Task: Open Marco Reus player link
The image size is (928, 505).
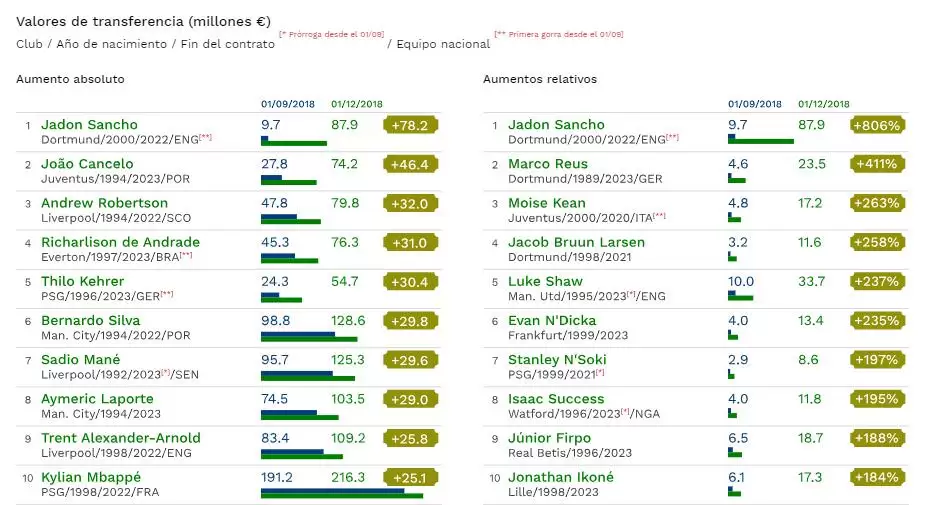Action: click(548, 164)
